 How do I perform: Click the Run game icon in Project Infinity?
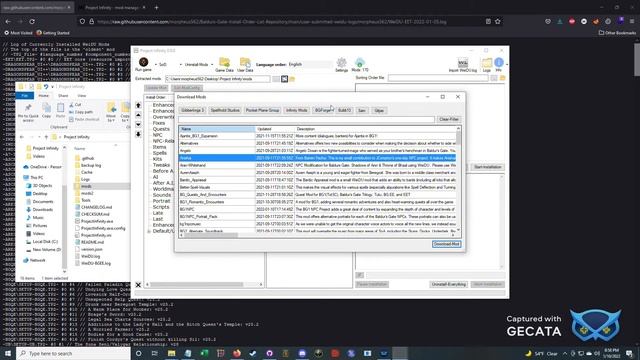coord(143,62)
